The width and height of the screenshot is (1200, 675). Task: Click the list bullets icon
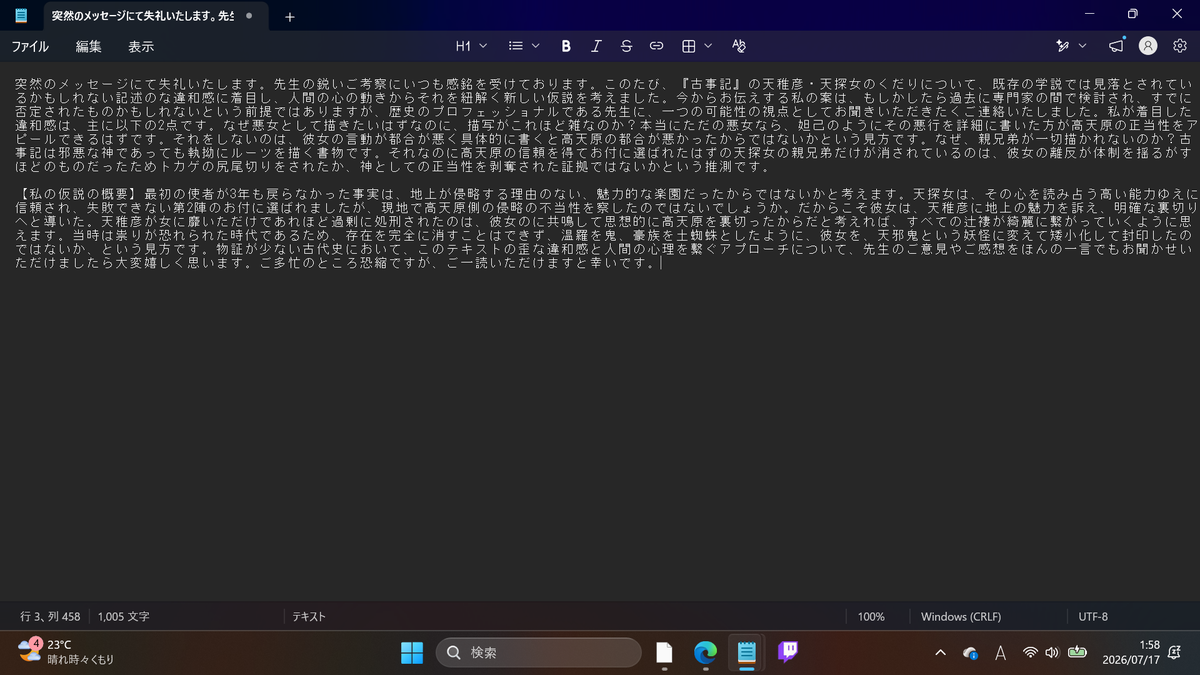[516, 46]
